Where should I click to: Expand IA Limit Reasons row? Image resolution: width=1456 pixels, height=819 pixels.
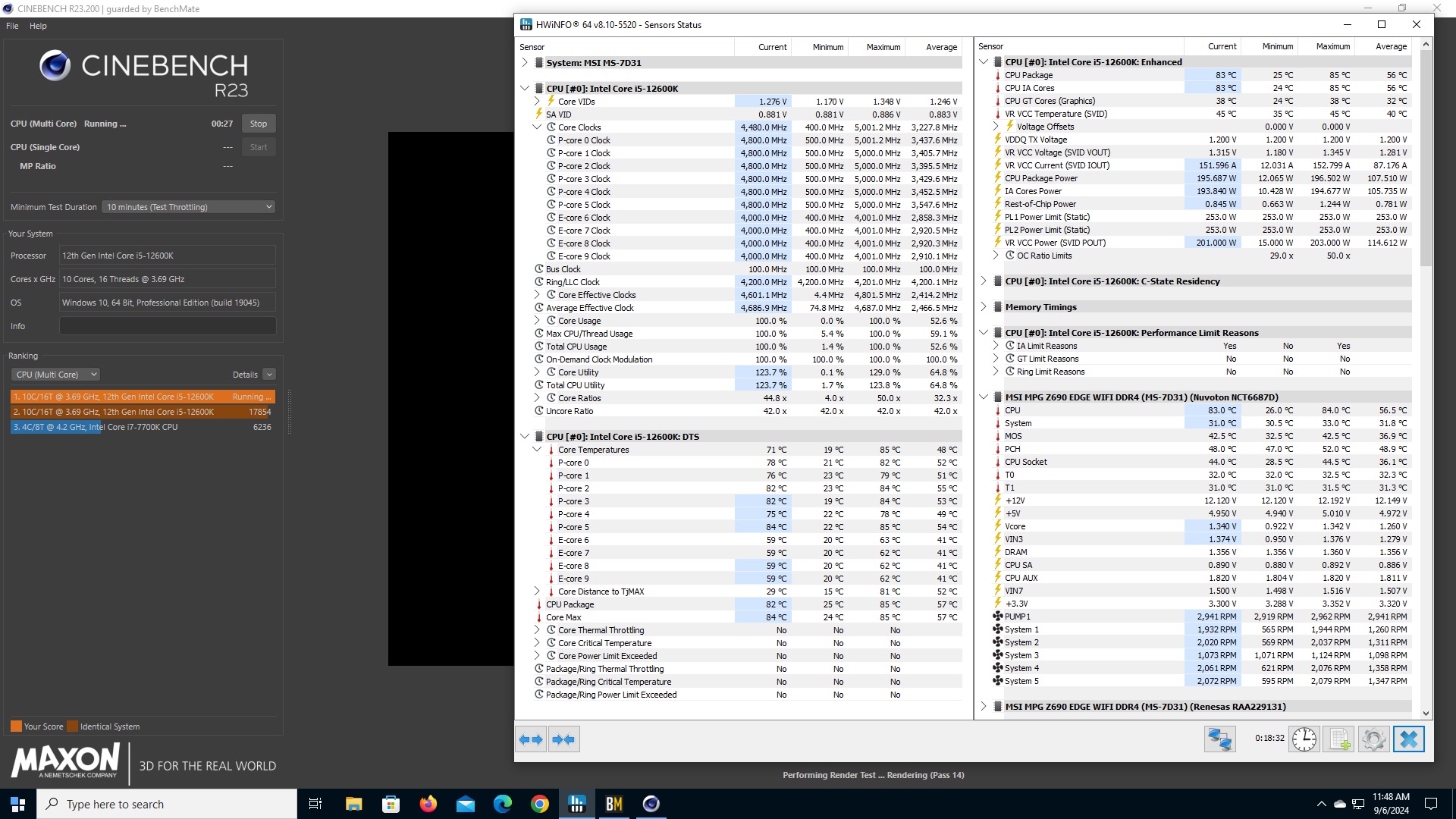pos(996,346)
